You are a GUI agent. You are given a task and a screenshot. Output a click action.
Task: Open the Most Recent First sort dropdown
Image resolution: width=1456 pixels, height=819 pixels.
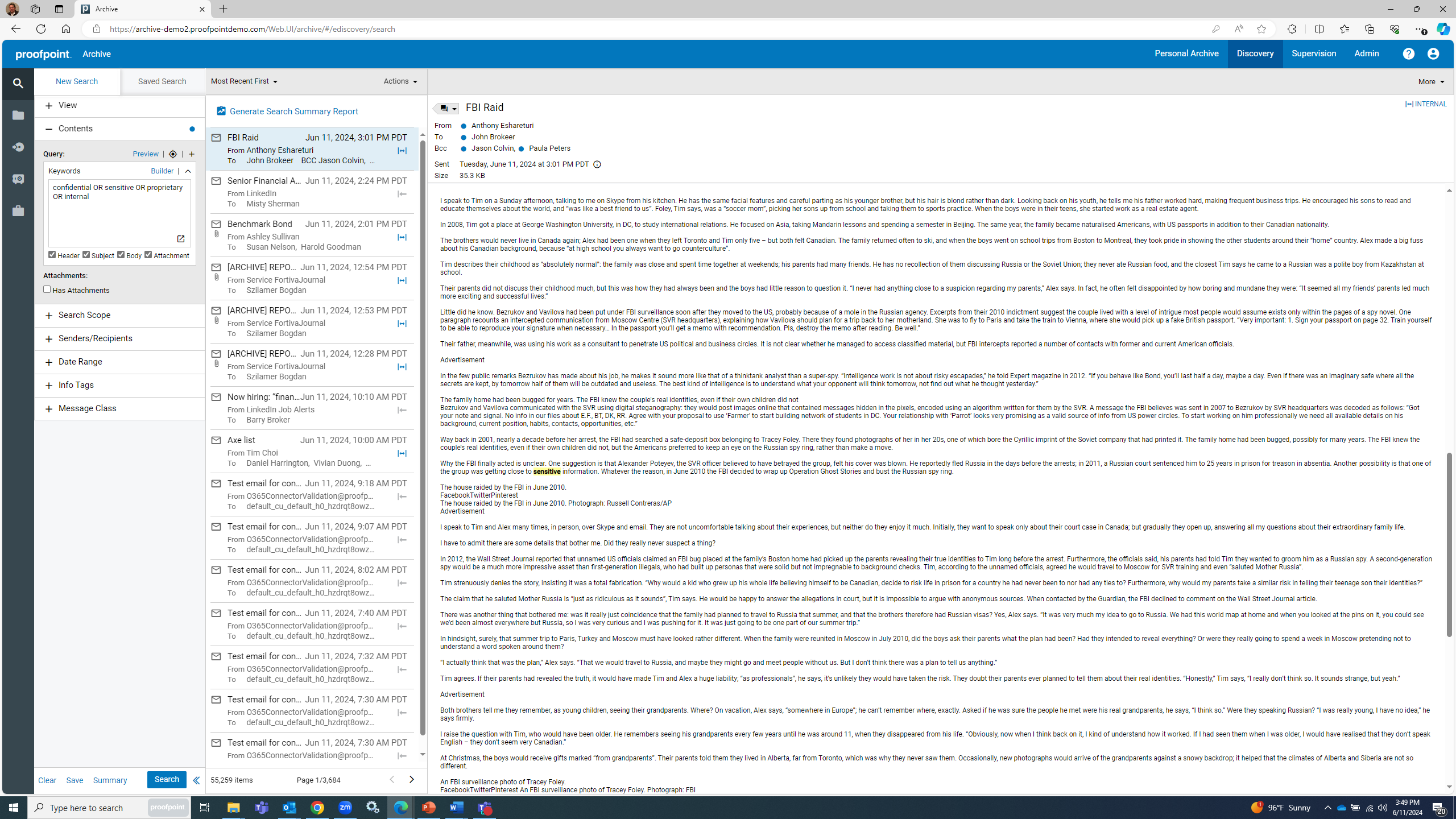[243, 81]
